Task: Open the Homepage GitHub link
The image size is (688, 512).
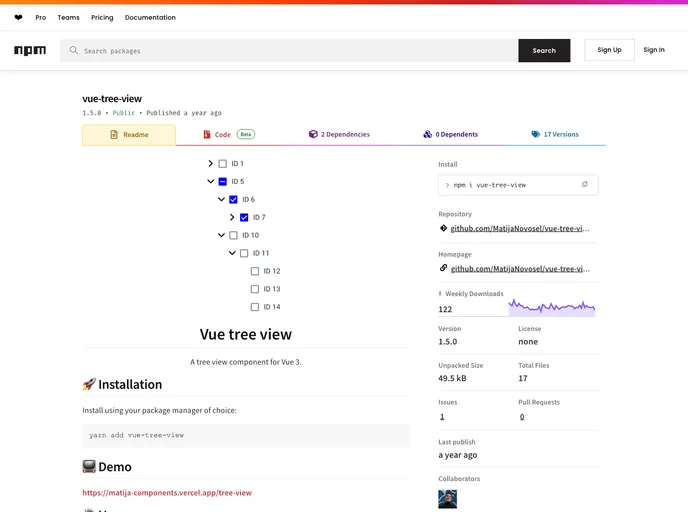Action: click(x=520, y=269)
